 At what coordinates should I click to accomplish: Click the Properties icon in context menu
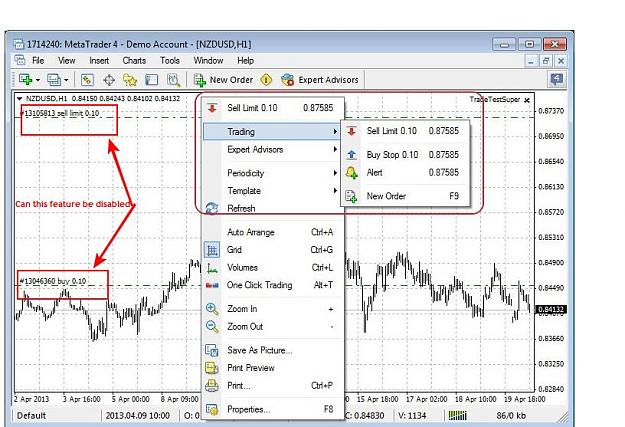click(212, 409)
